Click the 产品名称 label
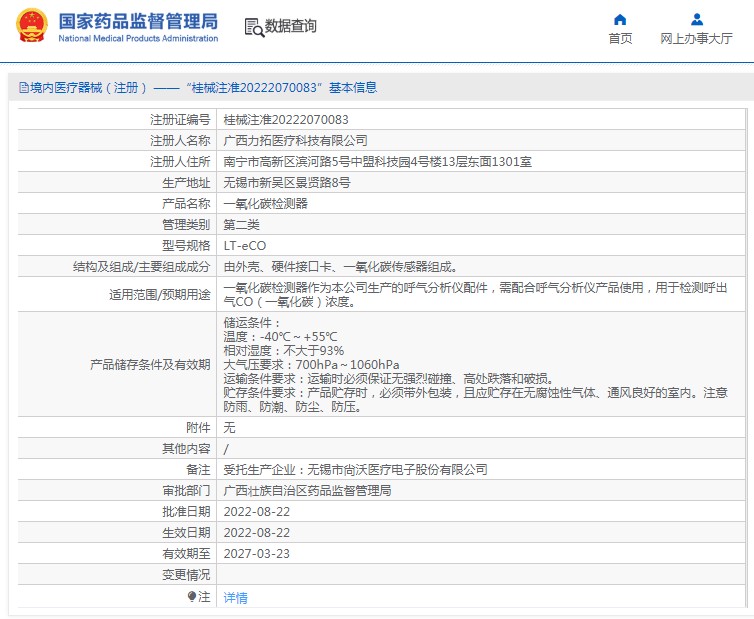Viewport: 754px width, 619px height. 186,204
